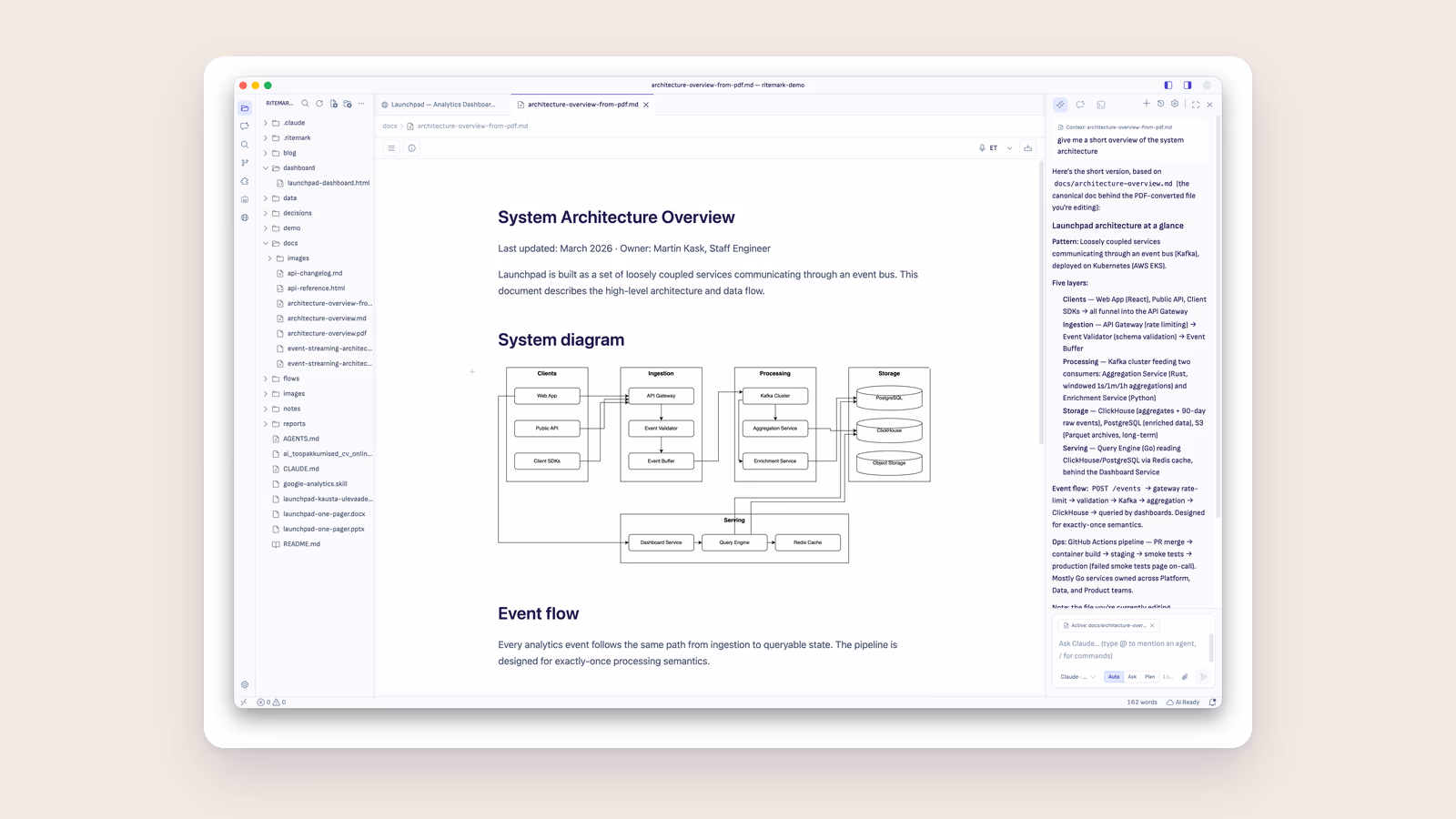
Task: Select architecture-overview-from-pdf.md tab
Action: pos(582,105)
